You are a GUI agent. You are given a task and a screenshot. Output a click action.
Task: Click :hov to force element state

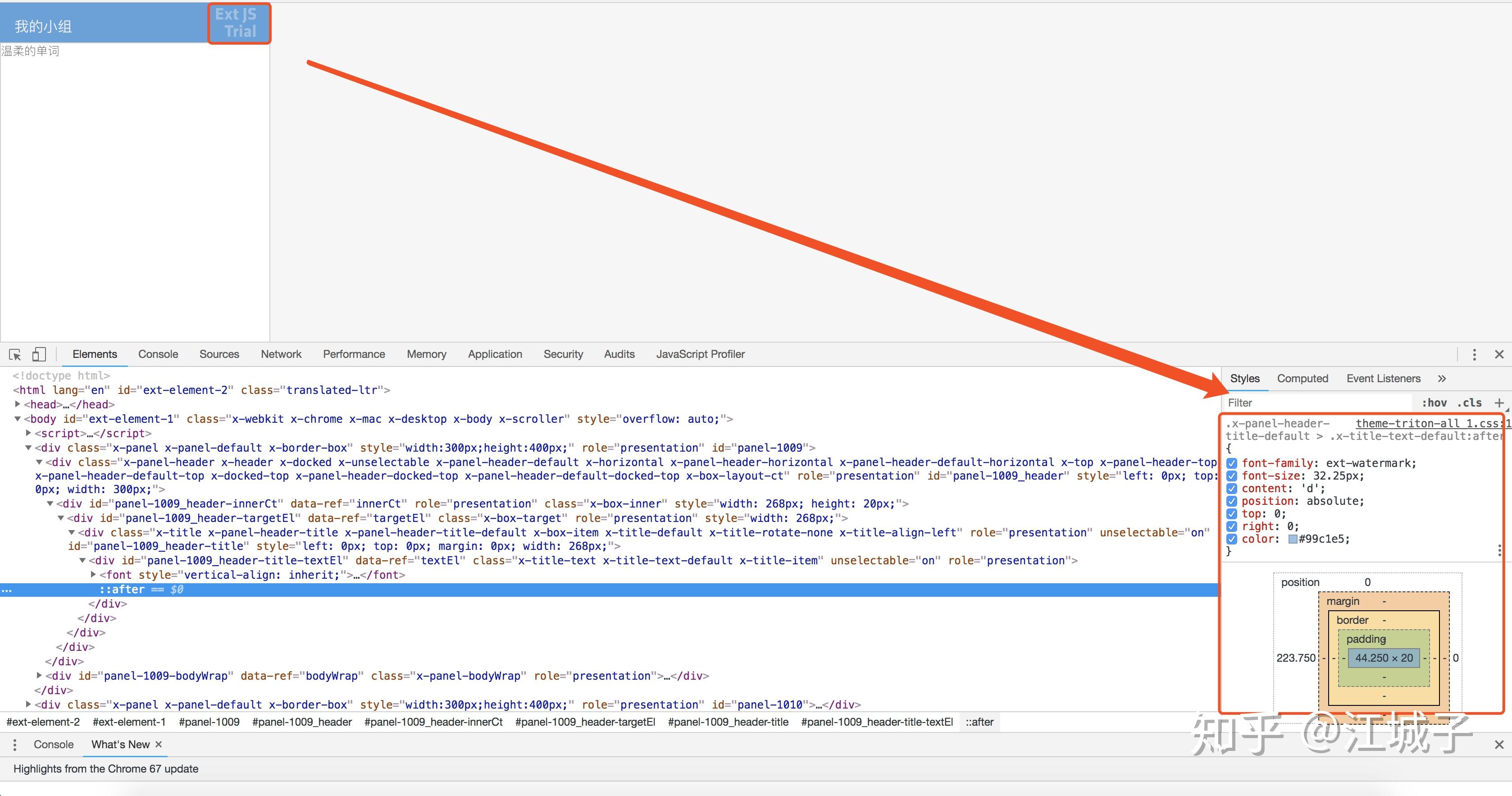[x=1436, y=403]
